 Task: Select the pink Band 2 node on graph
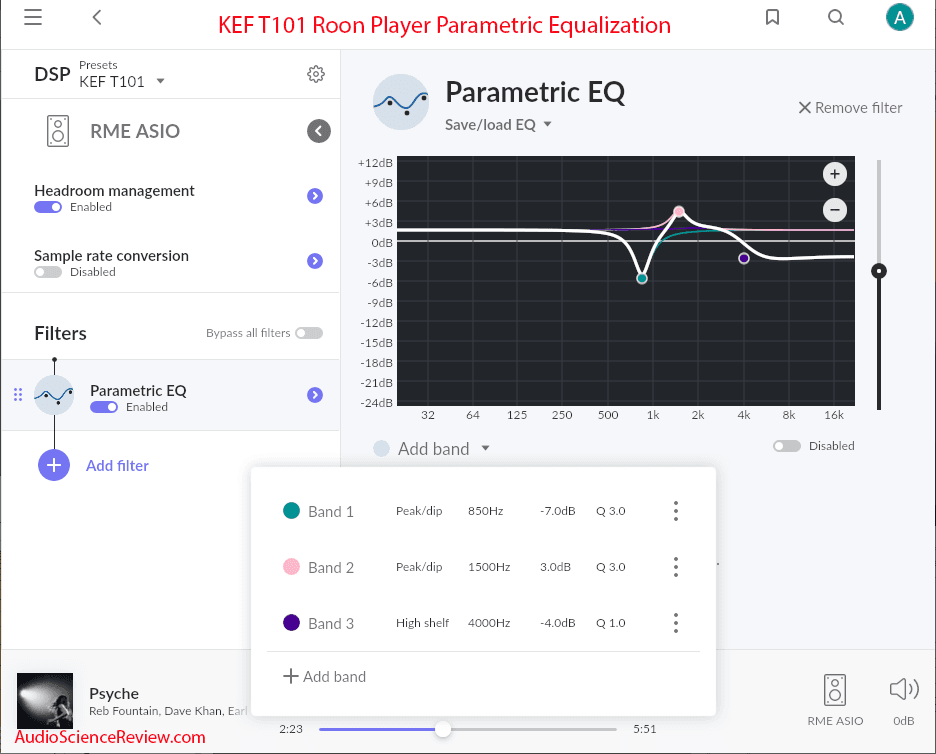[x=679, y=211]
